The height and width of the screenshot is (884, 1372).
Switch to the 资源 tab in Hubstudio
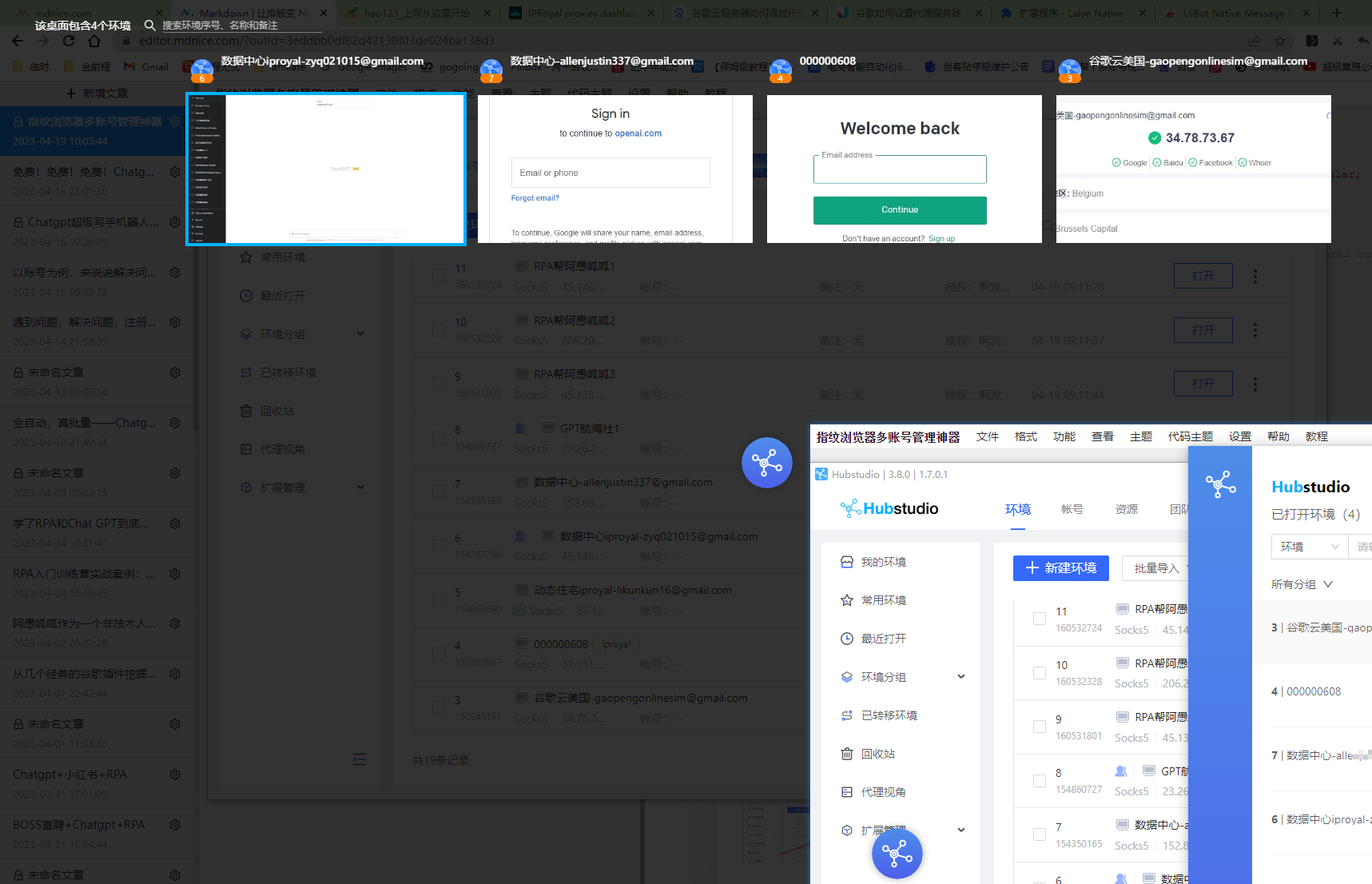(x=1127, y=509)
